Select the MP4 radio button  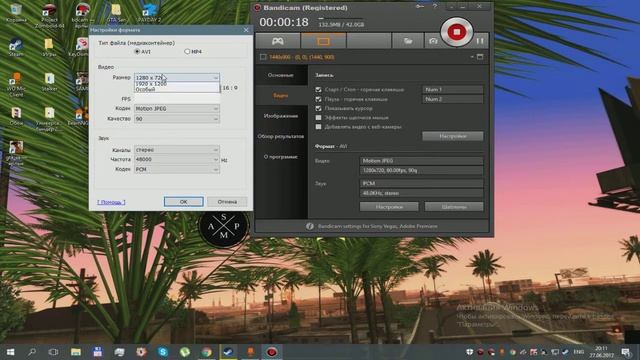pyautogui.click(x=187, y=51)
